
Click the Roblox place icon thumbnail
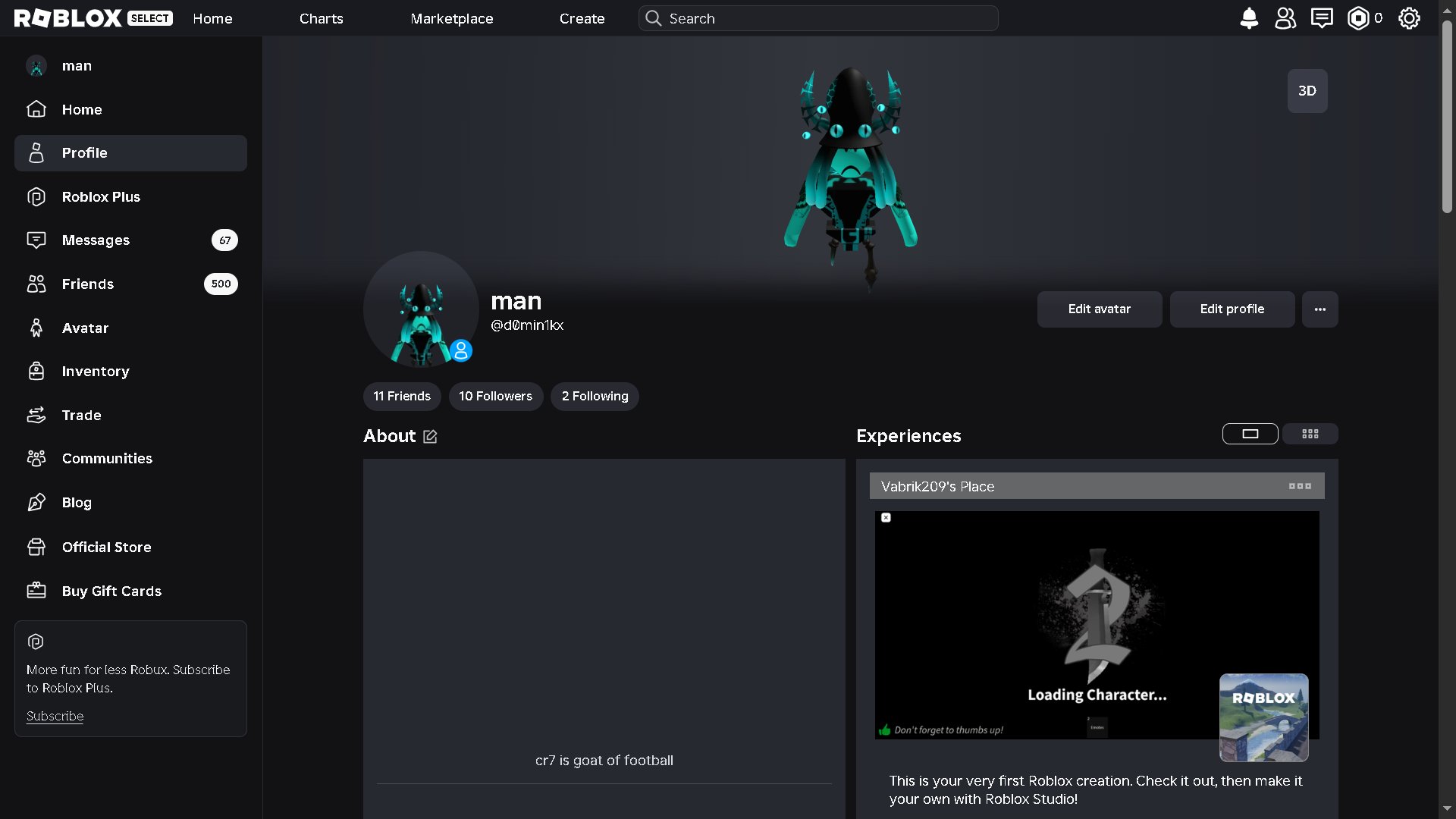pyautogui.click(x=1264, y=717)
